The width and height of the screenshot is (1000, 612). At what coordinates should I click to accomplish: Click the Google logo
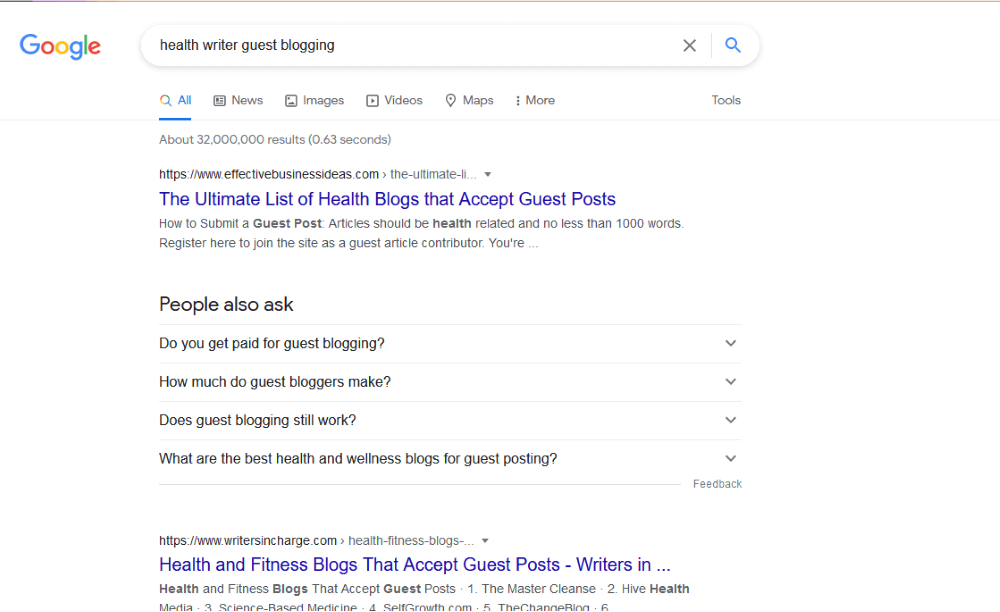click(60, 47)
